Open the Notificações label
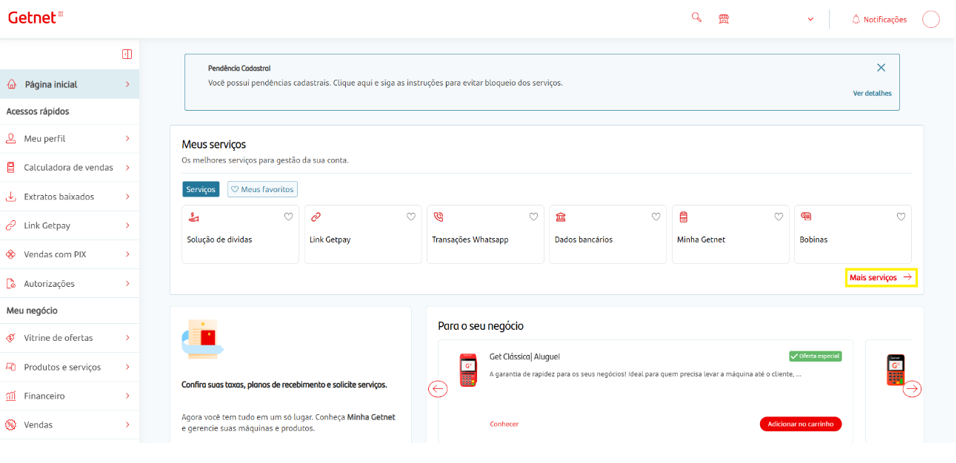 click(885, 20)
